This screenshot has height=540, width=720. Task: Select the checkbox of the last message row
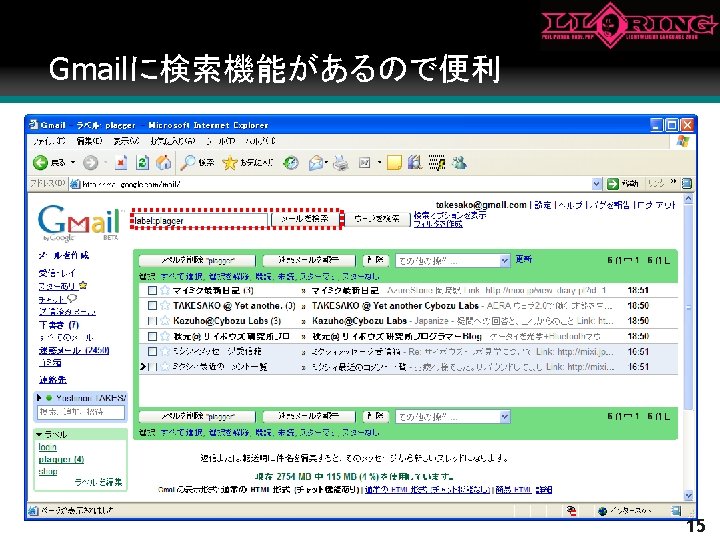pos(152,366)
